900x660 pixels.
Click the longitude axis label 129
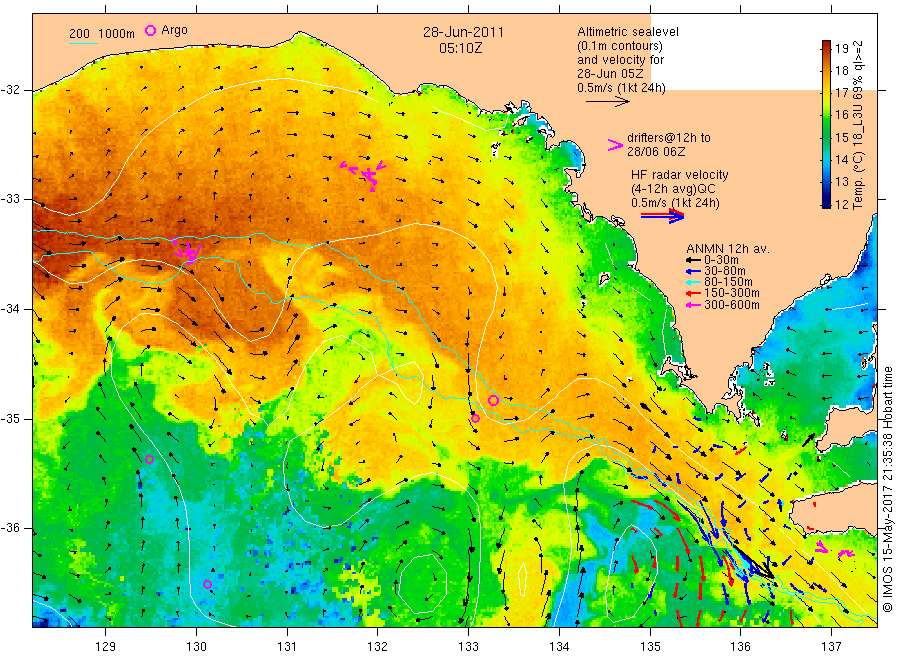click(x=106, y=646)
